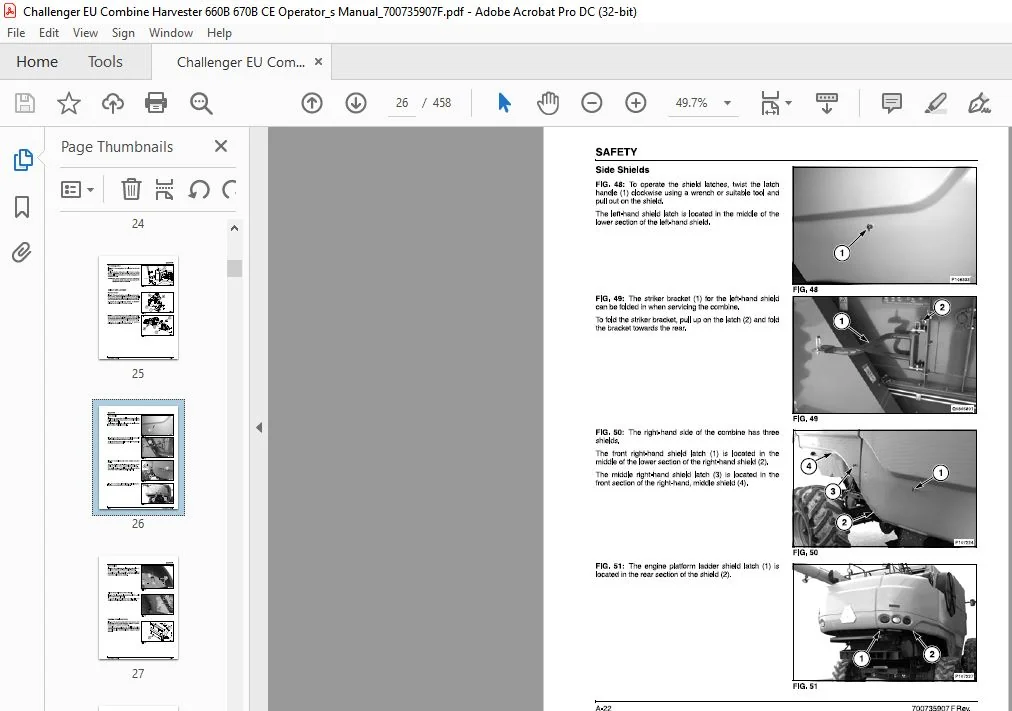The height and width of the screenshot is (711, 1012).
Task: Open the sign document tool
Action: (979, 103)
